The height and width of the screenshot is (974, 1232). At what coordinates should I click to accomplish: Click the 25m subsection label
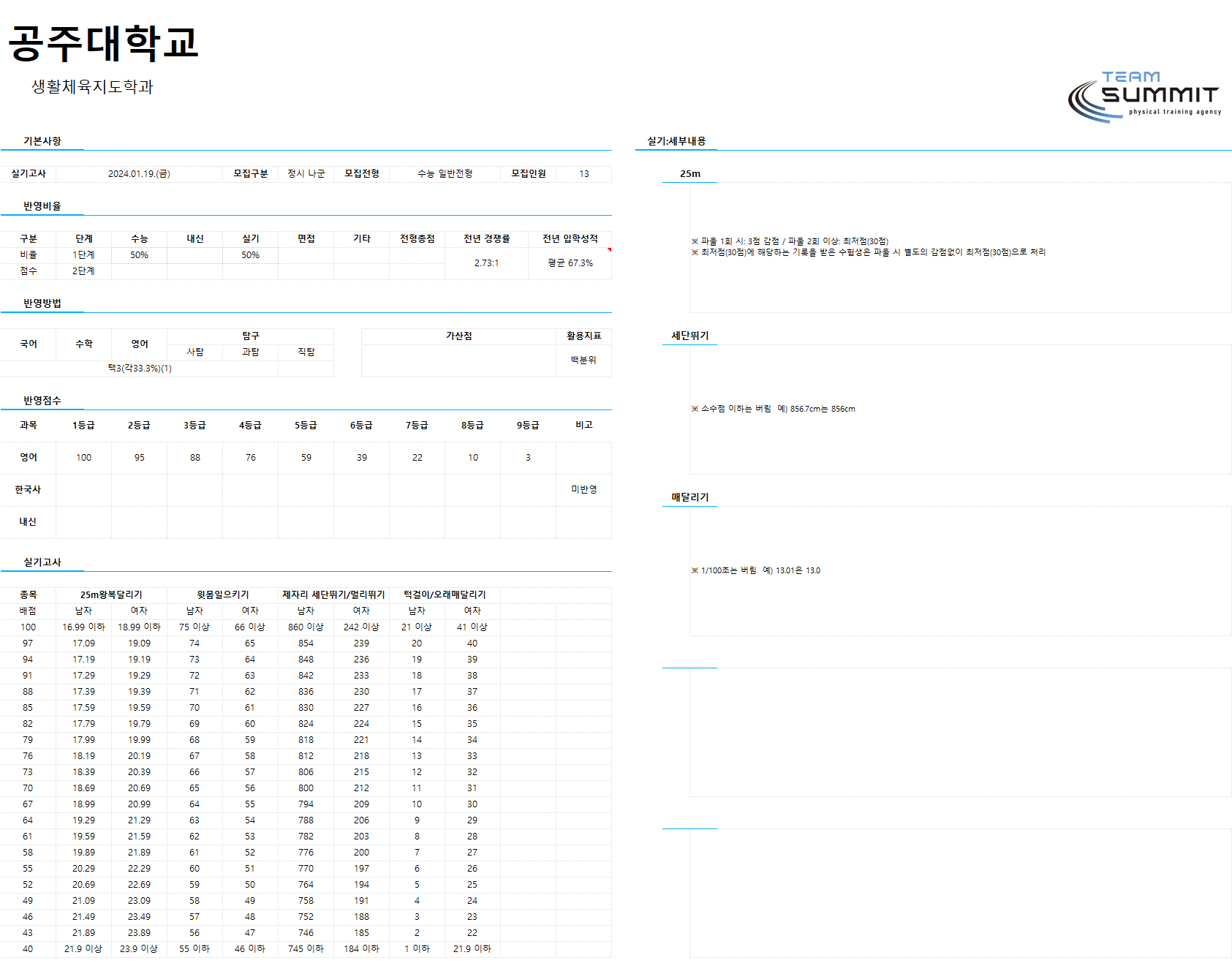(689, 174)
